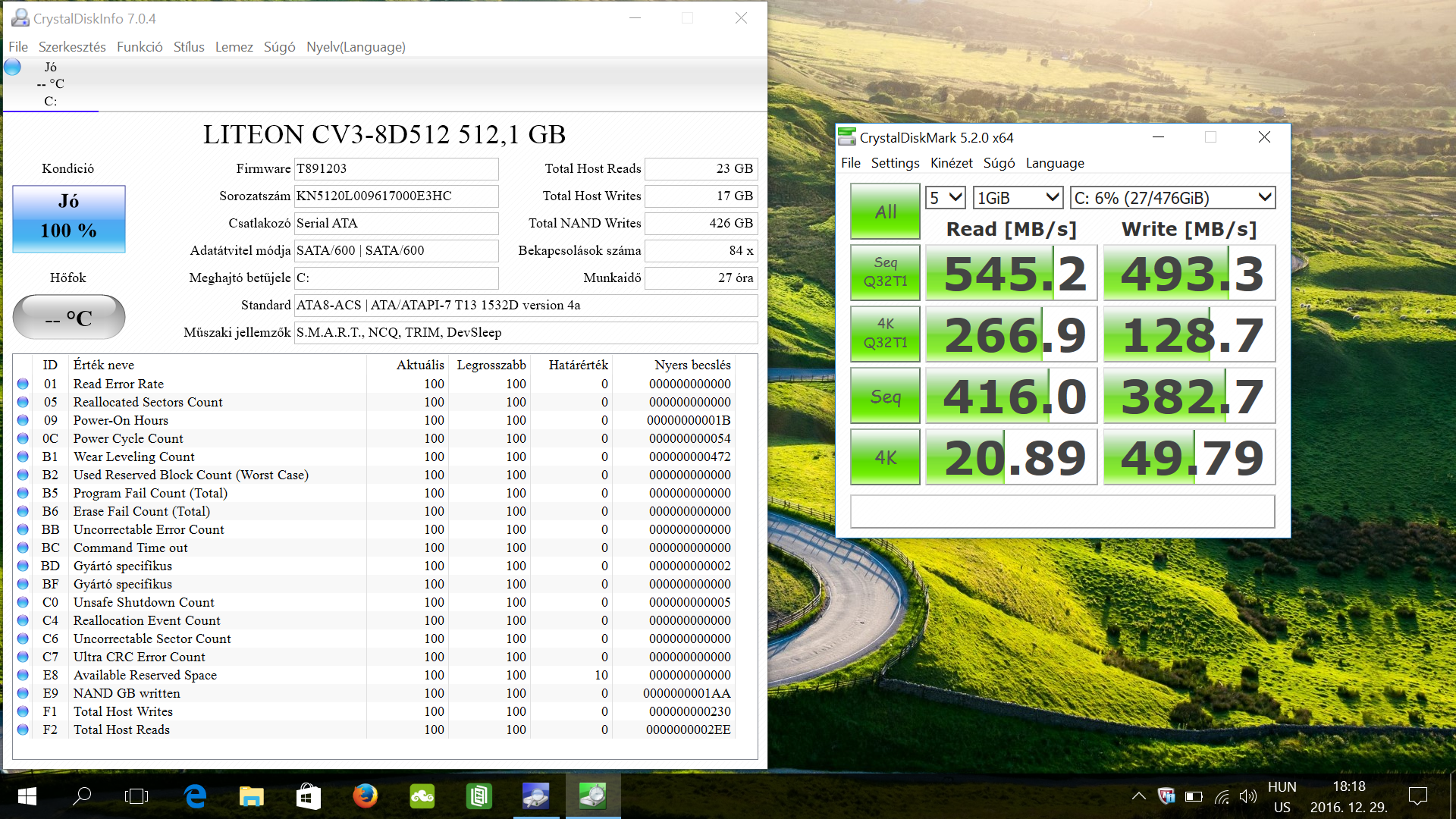Click status dot for Power-On Hours
Viewport: 1456px width, 819px height.
click(x=23, y=420)
